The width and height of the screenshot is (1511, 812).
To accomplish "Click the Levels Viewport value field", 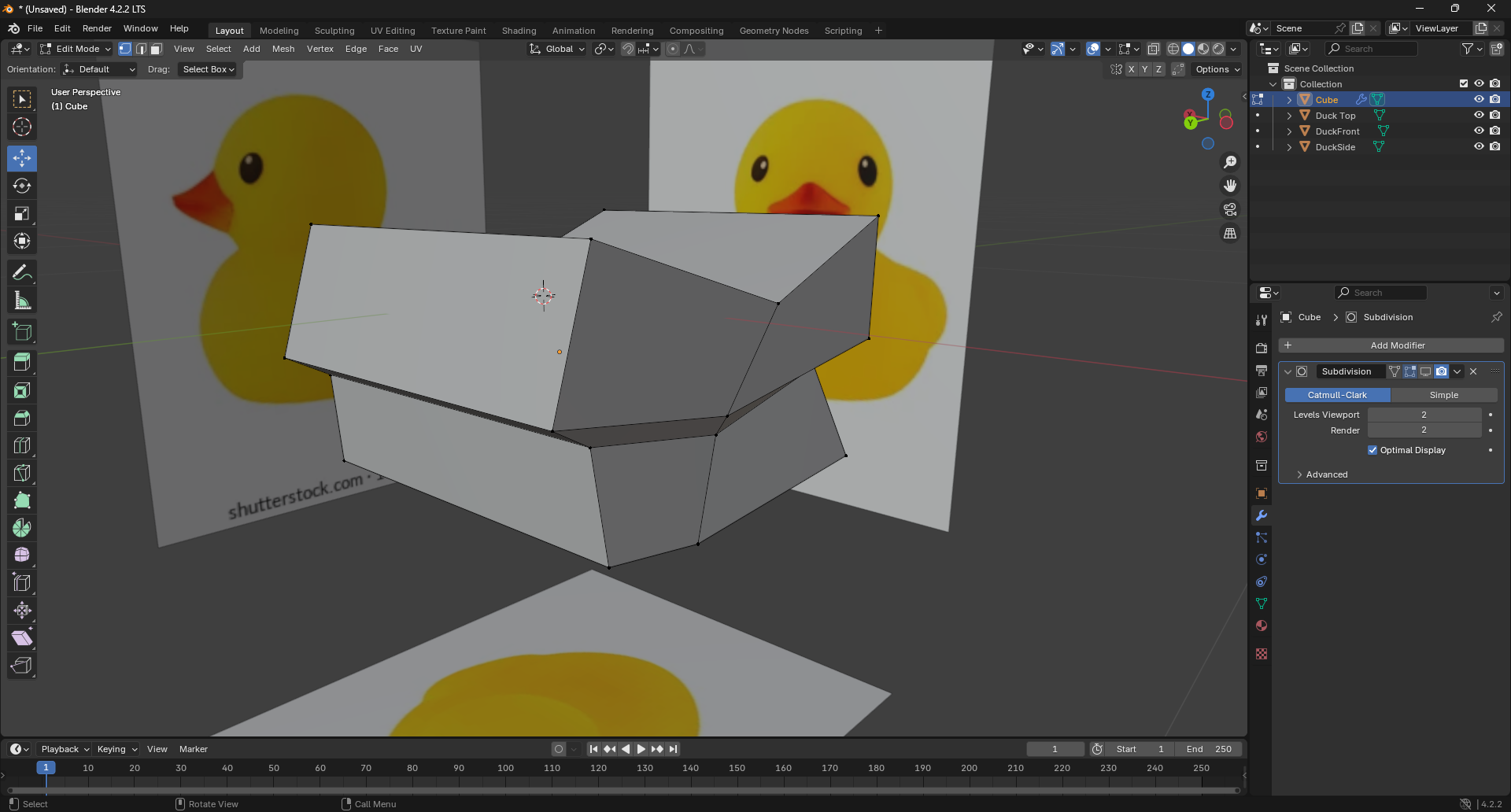I will 1424,415.
